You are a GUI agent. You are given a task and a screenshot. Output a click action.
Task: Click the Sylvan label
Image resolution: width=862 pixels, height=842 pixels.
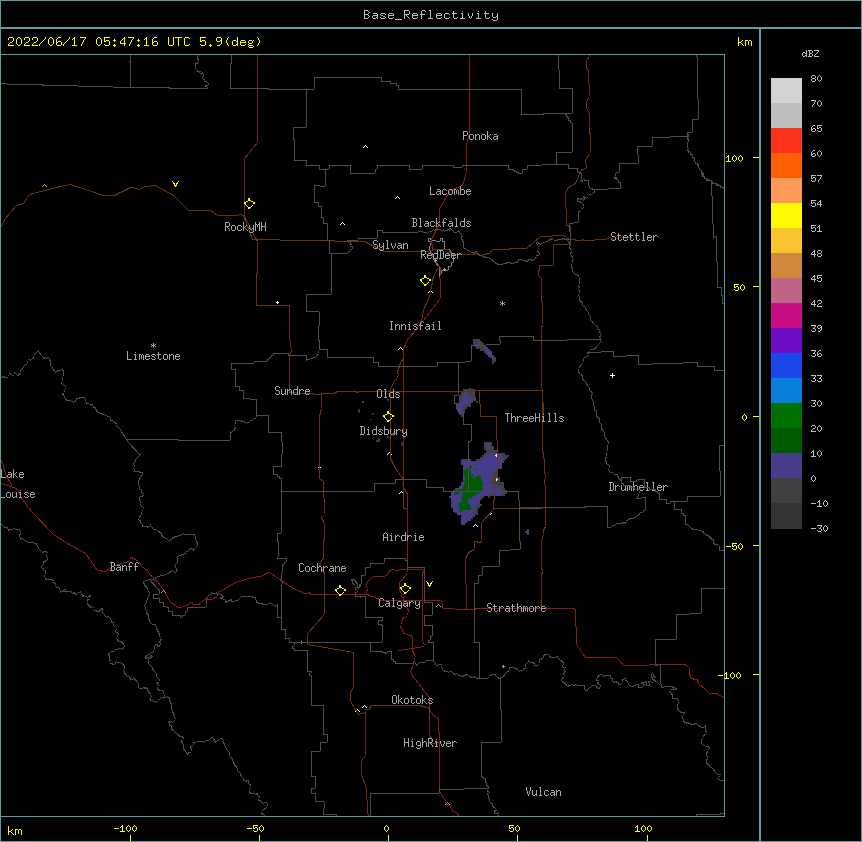click(x=390, y=245)
